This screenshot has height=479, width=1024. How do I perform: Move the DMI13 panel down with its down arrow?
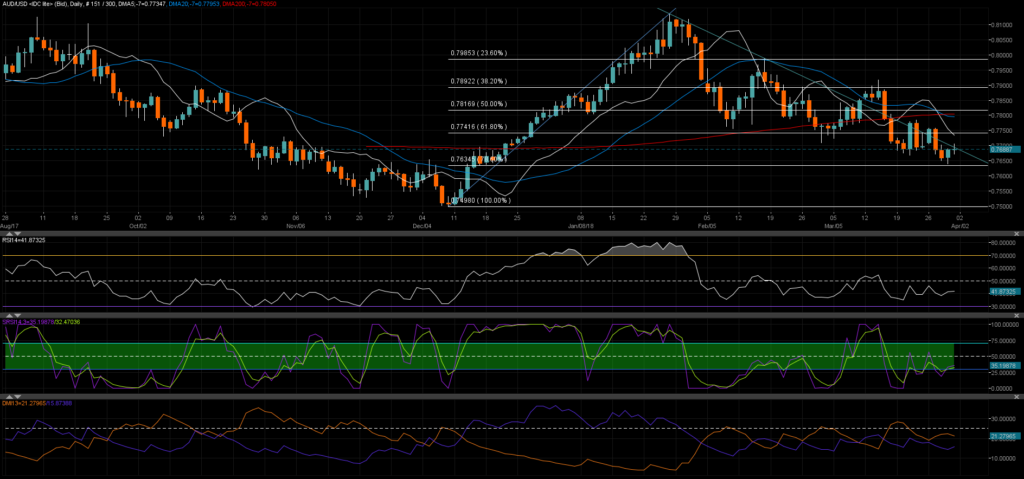18,397
